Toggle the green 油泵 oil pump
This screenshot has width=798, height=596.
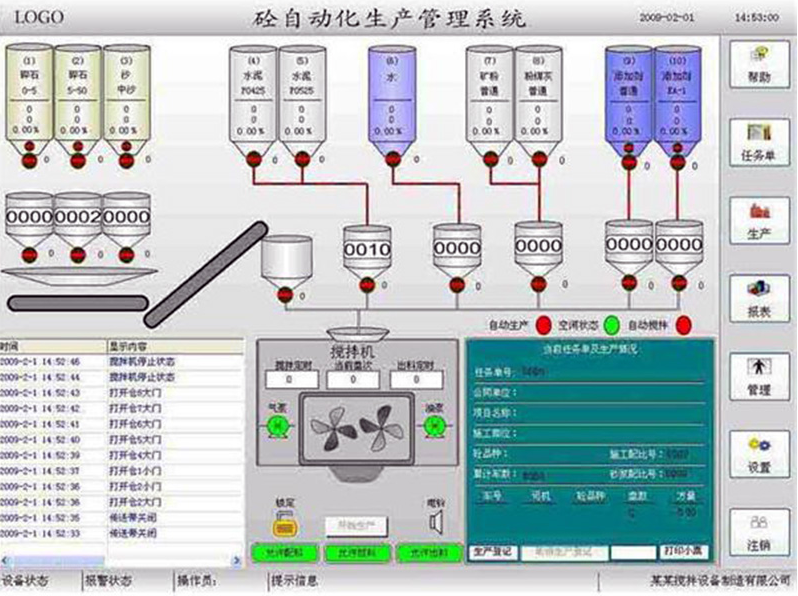(x=434, y=426)
